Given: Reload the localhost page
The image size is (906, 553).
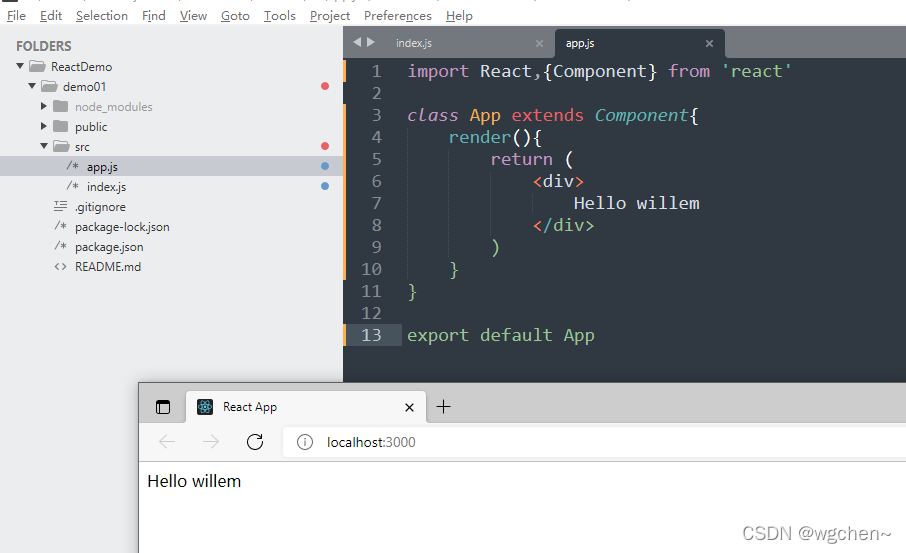Looking at the screenshot, I should (x=255, y=442).
